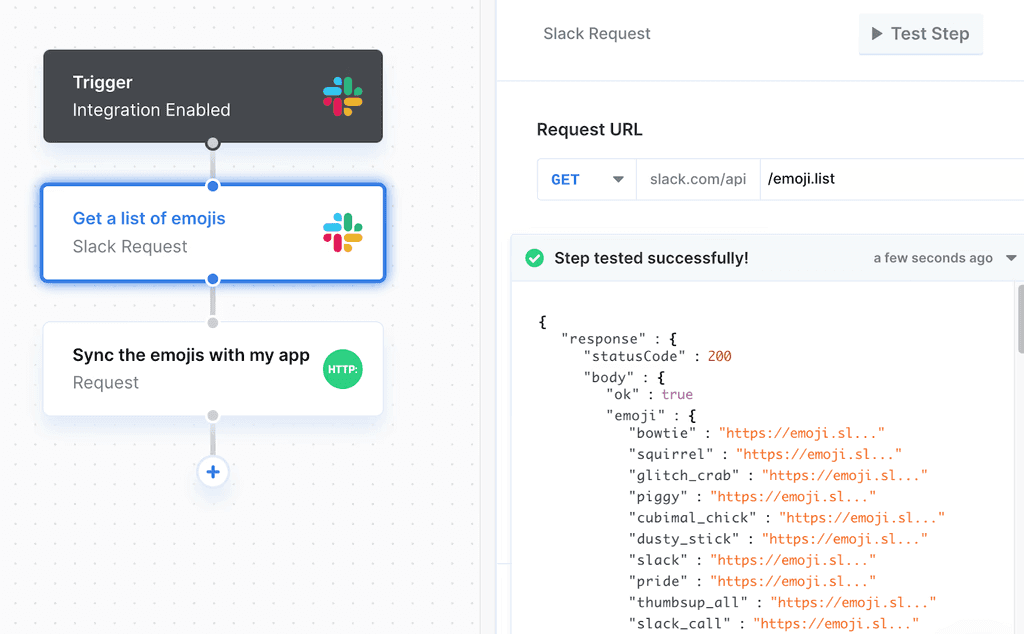
Task: Expand the test result timestamp arrow
Action: [1011, 258]
